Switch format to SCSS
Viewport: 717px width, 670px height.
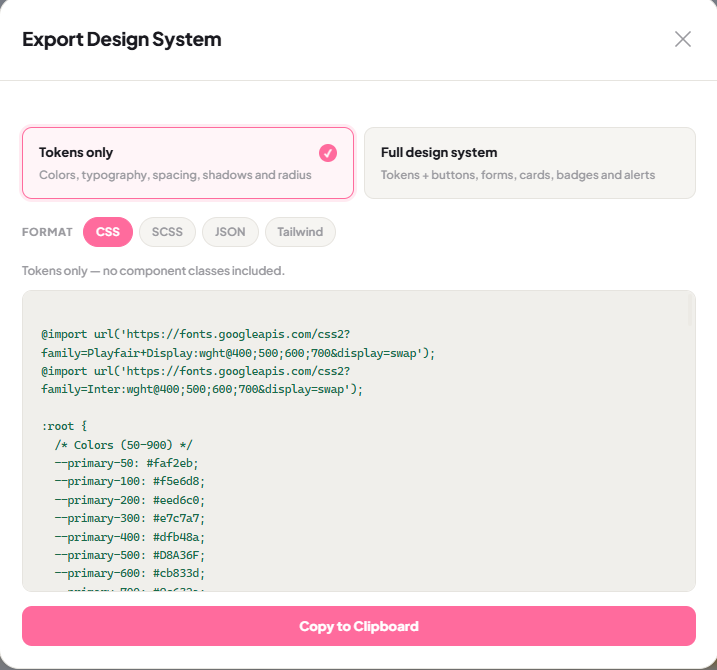pyautogui.click(x=167, y=232)
